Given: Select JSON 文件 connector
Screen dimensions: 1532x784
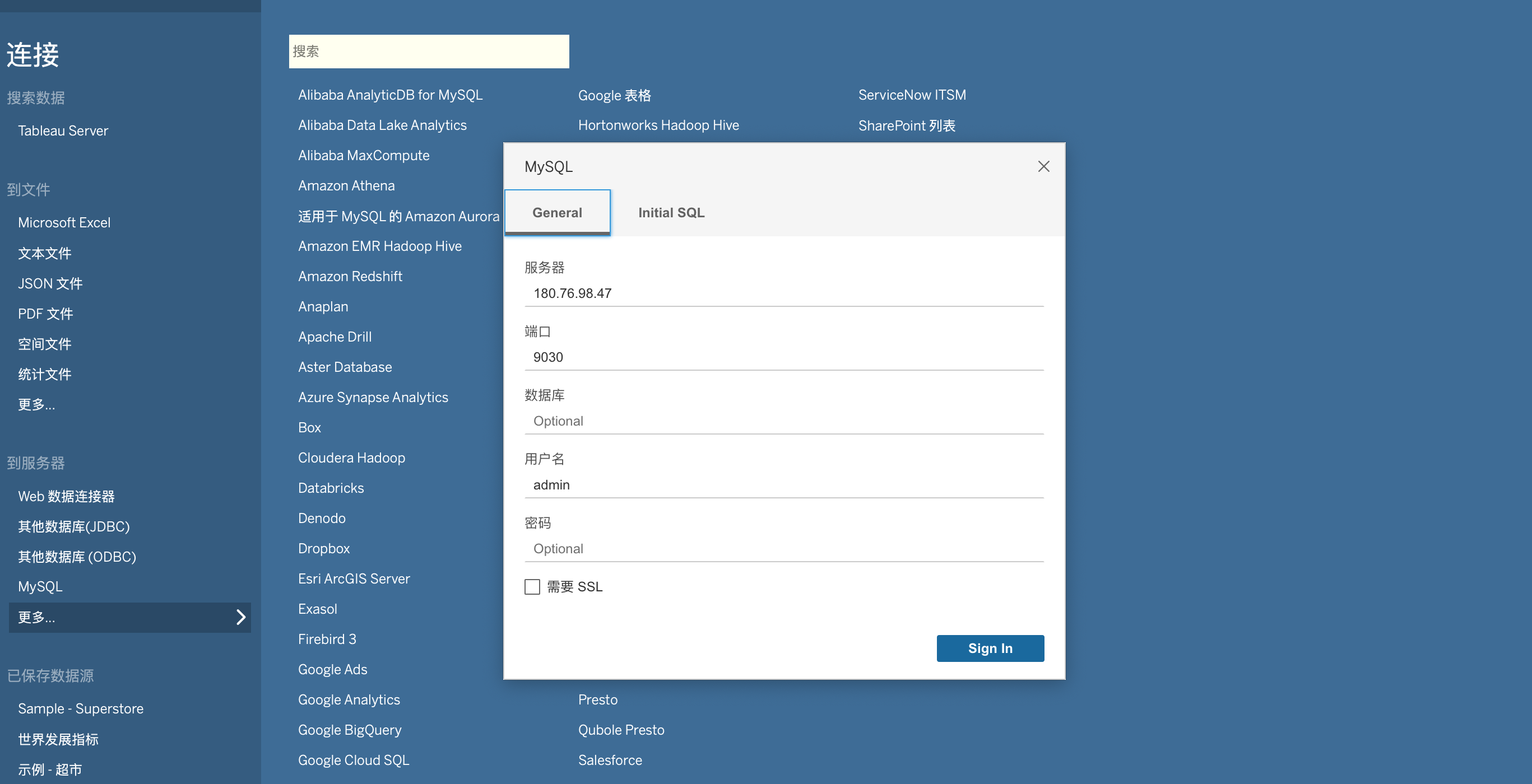Looking at the screenshot, I should point(50,283).
